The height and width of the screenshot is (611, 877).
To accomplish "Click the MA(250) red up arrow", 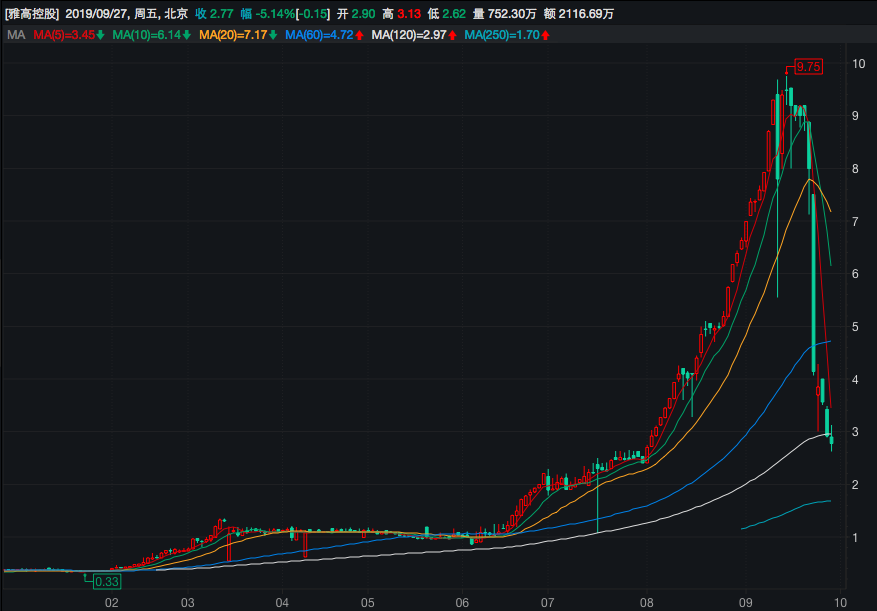I will pyautogui.click(x=545, y=35).
